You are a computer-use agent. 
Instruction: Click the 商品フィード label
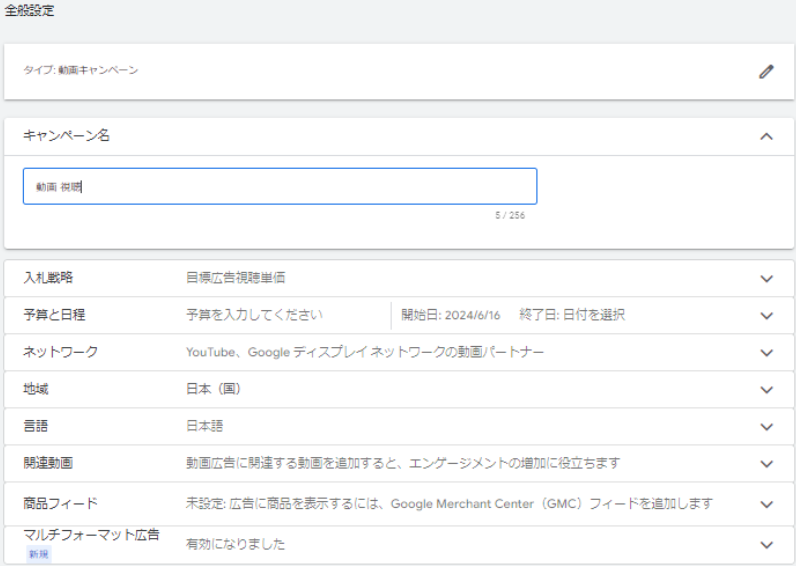60,504
